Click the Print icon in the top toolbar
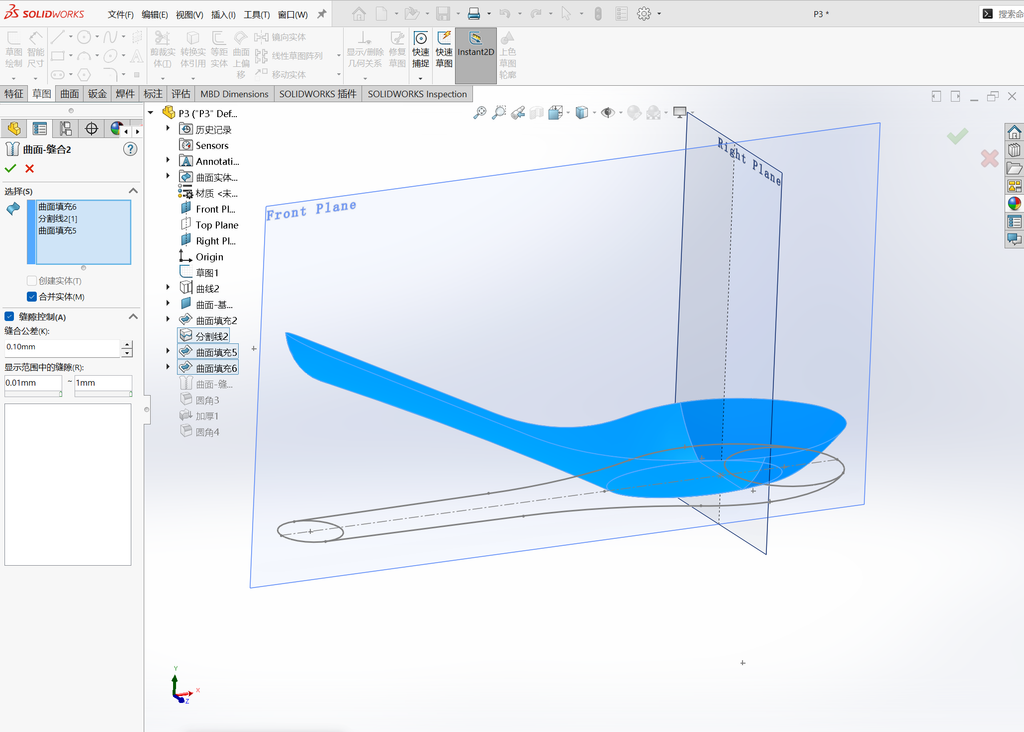1024x732 pixels. (x=474, y=13)
